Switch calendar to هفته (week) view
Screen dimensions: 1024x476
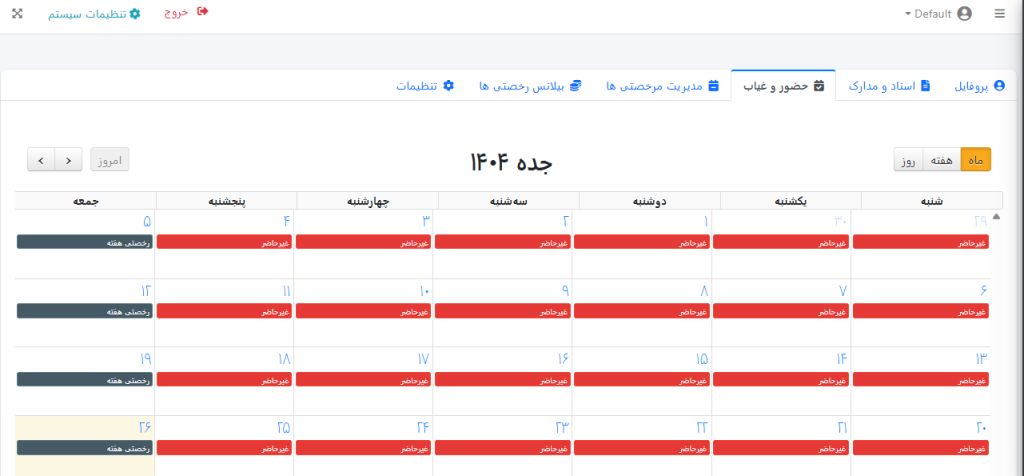941,160
